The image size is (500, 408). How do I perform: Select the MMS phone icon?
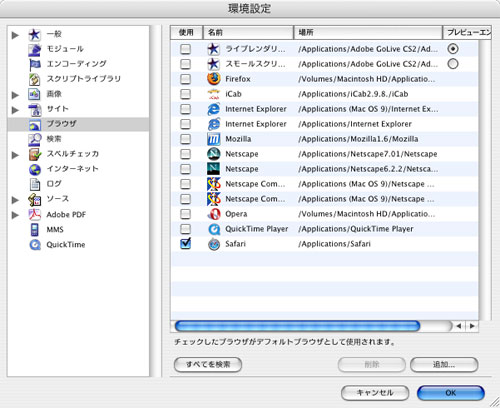click(x=34, y=230)
